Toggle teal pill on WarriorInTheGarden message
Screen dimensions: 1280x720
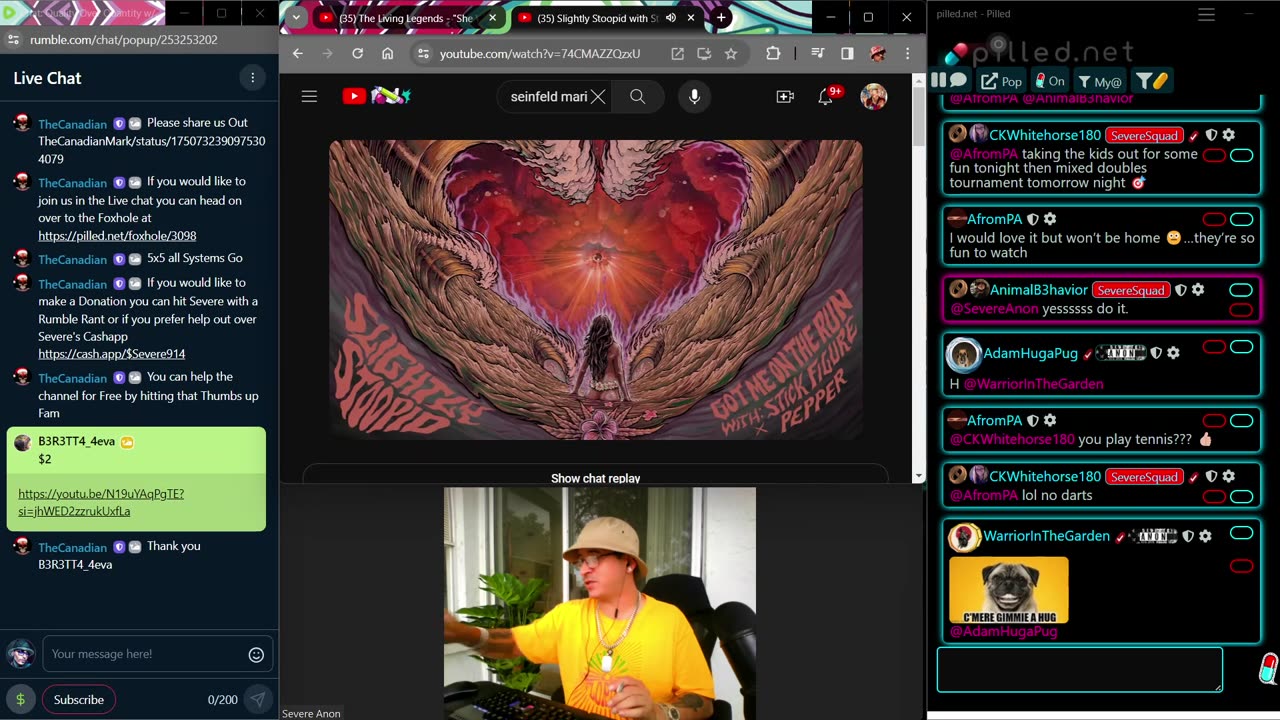click(1241, 533)
